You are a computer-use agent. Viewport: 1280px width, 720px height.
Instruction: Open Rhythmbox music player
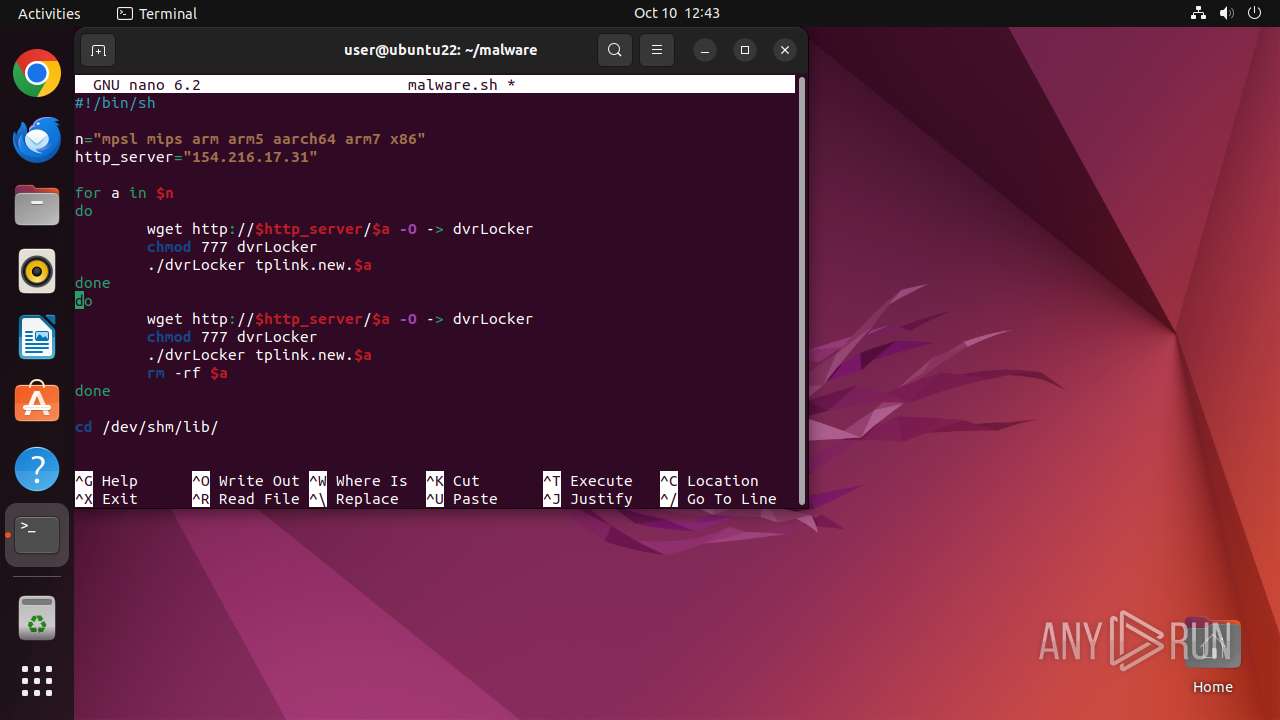click(x=37, y=272)
